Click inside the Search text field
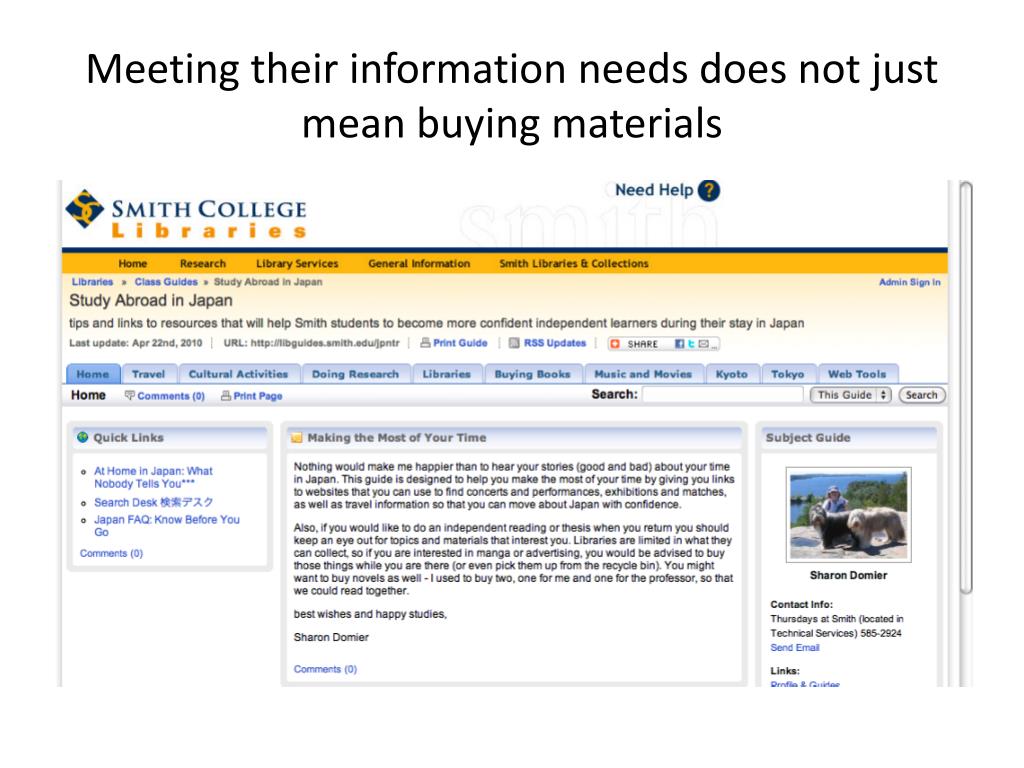Viewport: 1024px width, 768px height. pyautogui.click(x=723, y=394)
